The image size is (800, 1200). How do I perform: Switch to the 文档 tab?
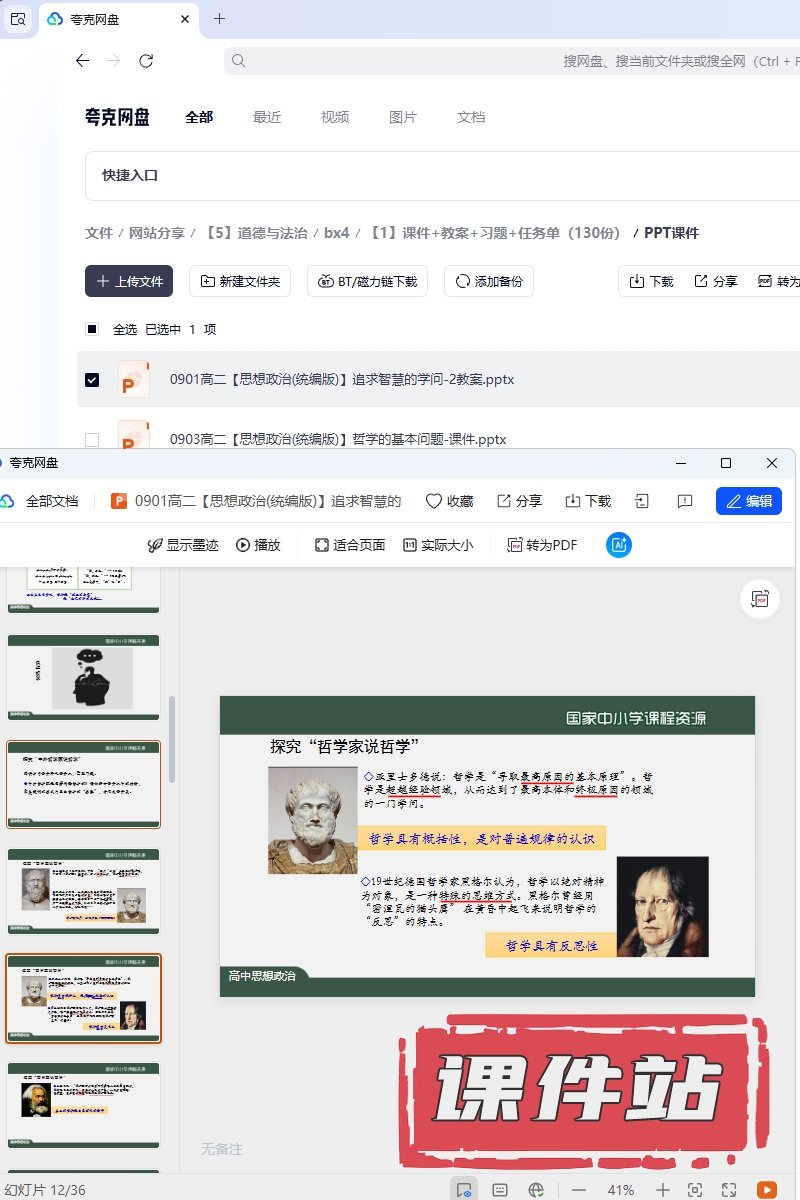click(471, 117)
